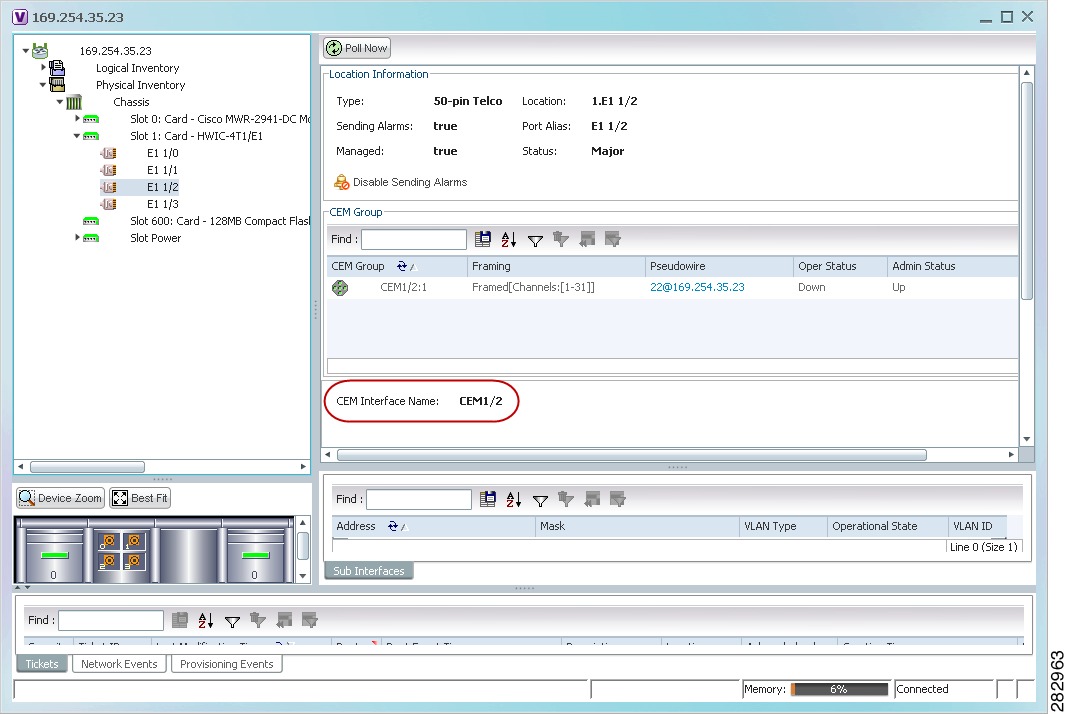This screenshot has height=714, width=1069.
Task: Show all rows in Tickets table
Action: (283, 620)
